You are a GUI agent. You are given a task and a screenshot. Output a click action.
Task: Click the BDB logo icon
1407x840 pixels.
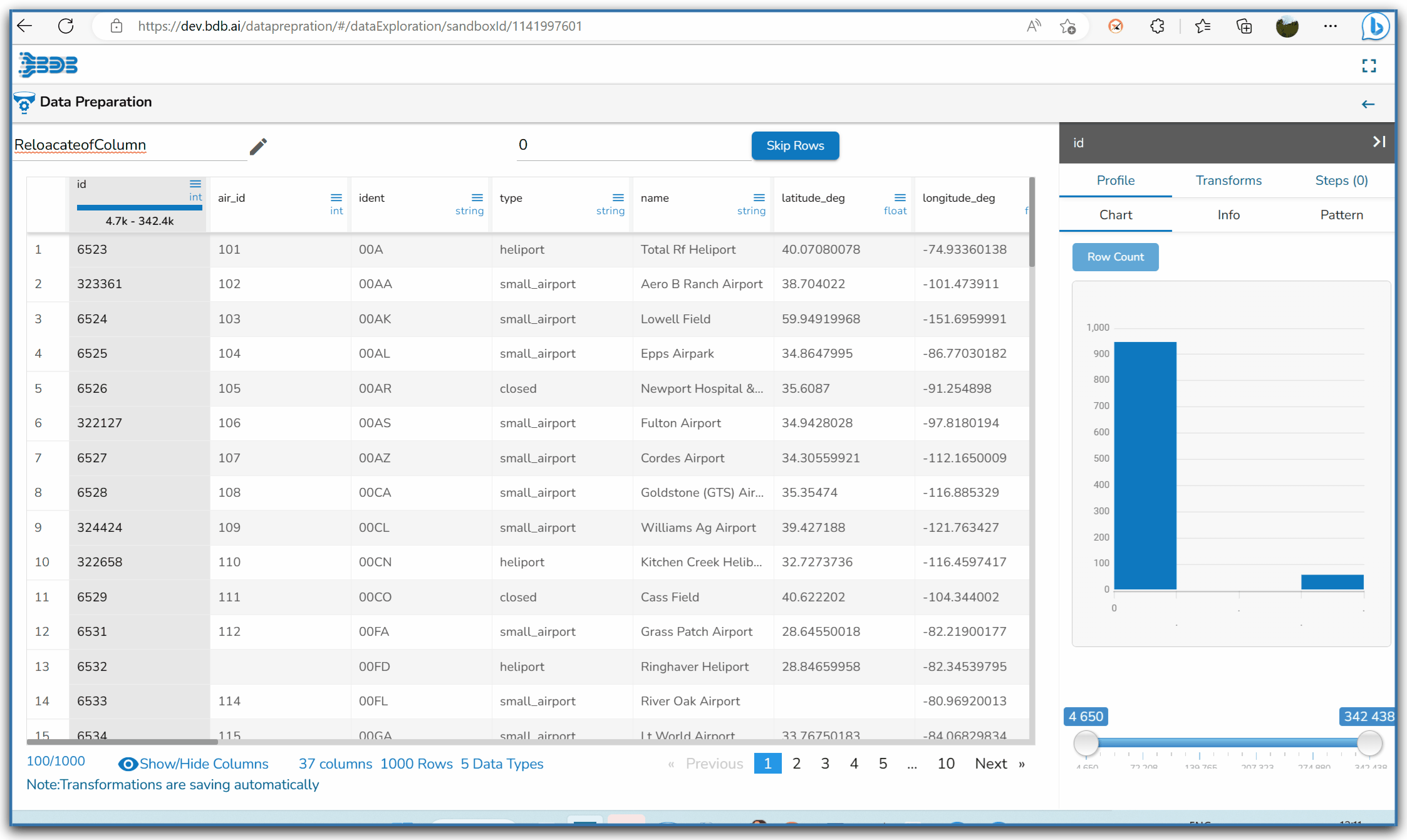(48, 65)
